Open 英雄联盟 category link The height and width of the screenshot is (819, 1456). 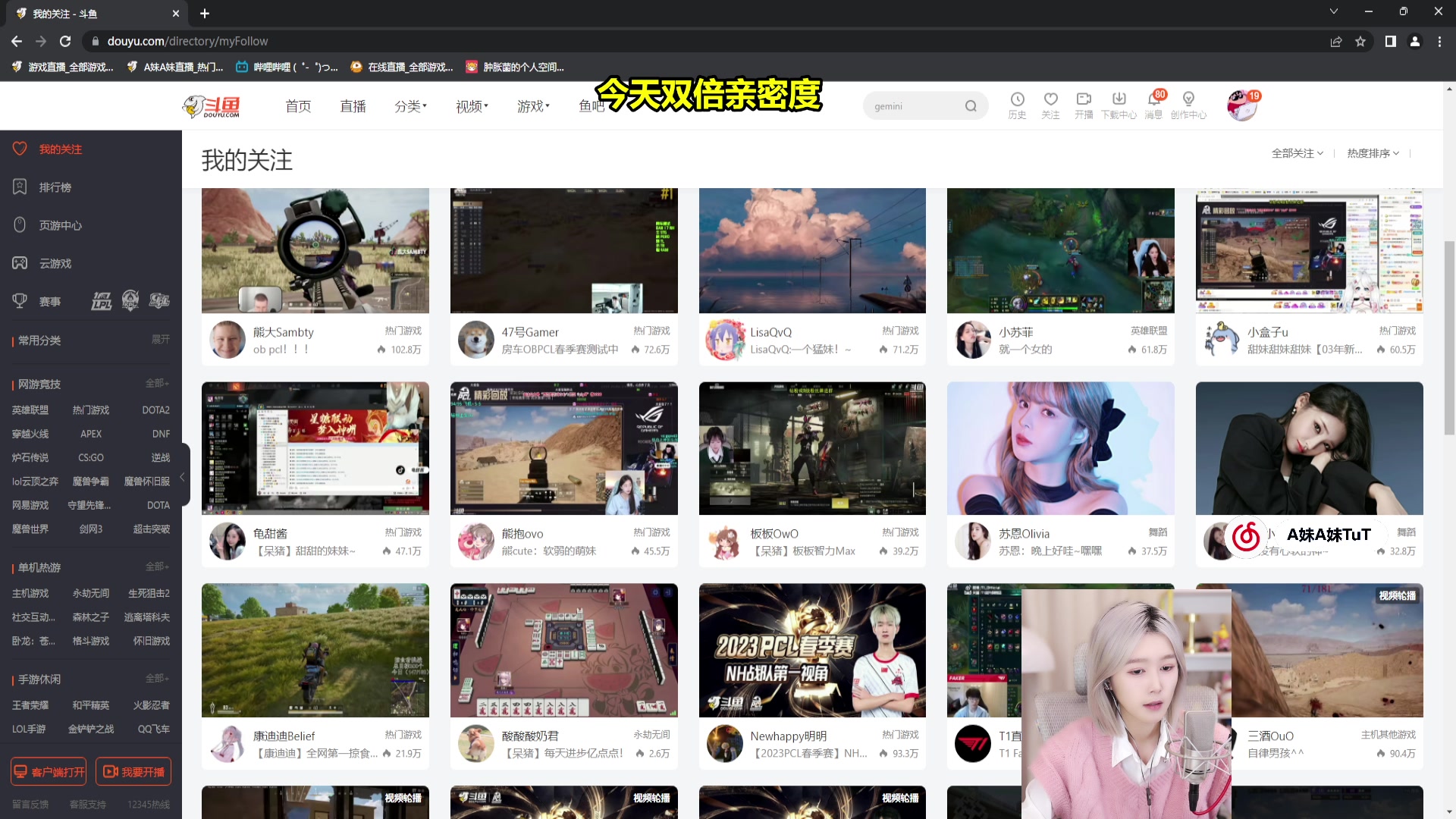point(30,410)
